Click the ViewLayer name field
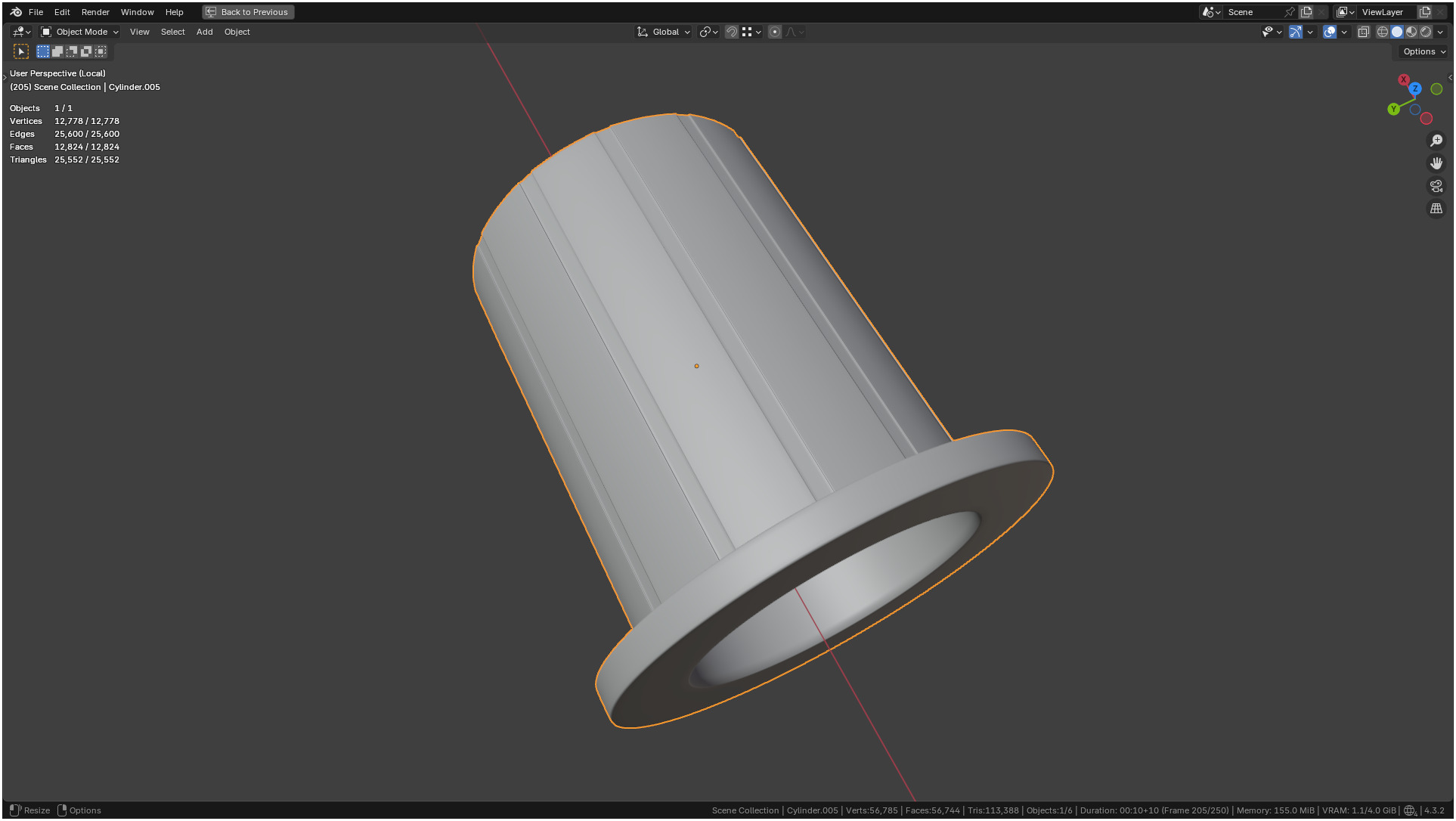Viewport: 1456px width, 821px height. coord(1383,12)
